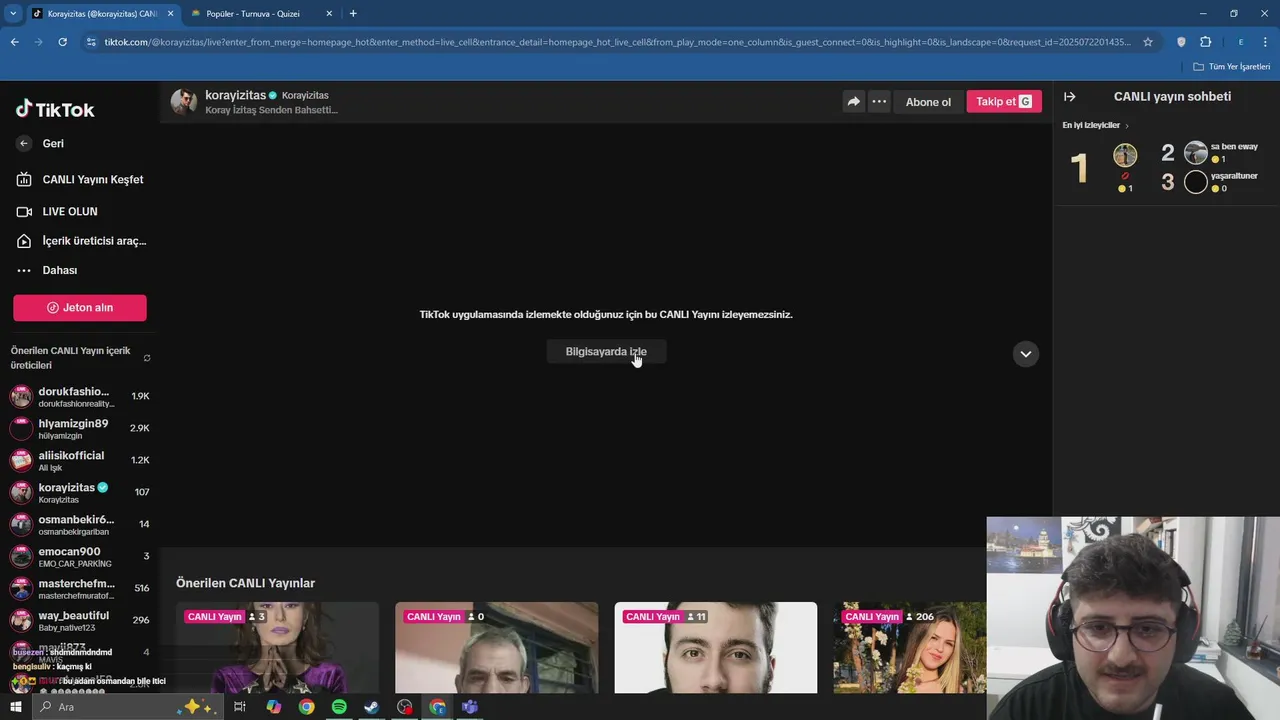
Task: Open Chrome profile E icon
Action: tap(1241, 42)
